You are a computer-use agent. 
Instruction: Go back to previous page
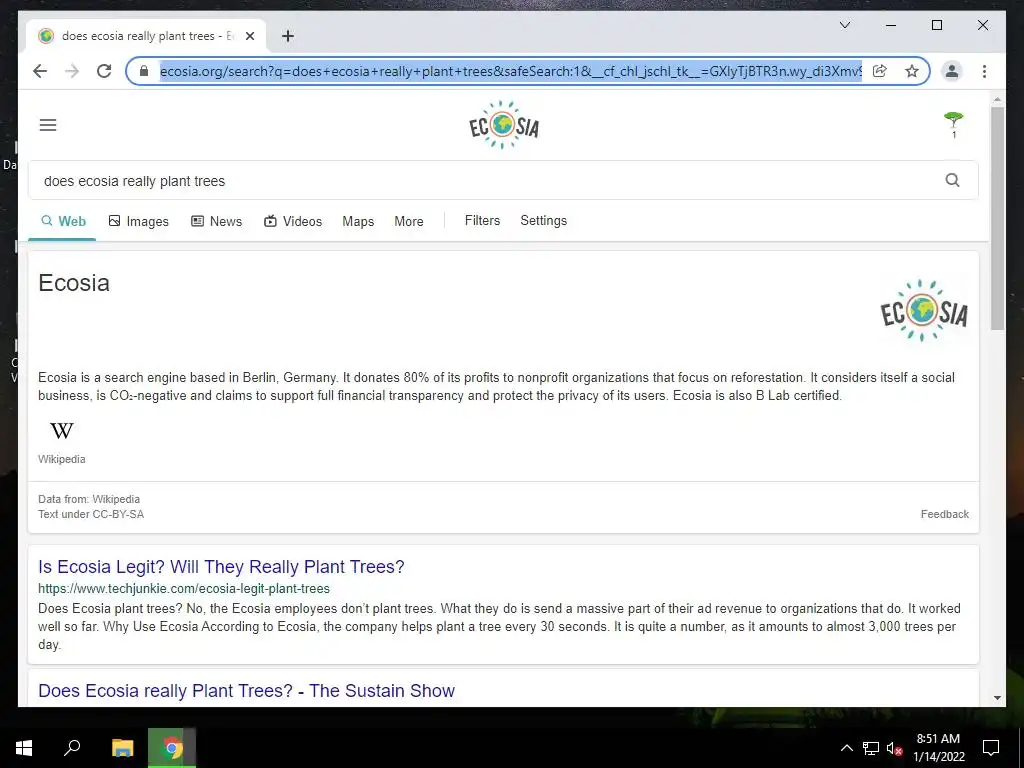click(x=40, y=71)
